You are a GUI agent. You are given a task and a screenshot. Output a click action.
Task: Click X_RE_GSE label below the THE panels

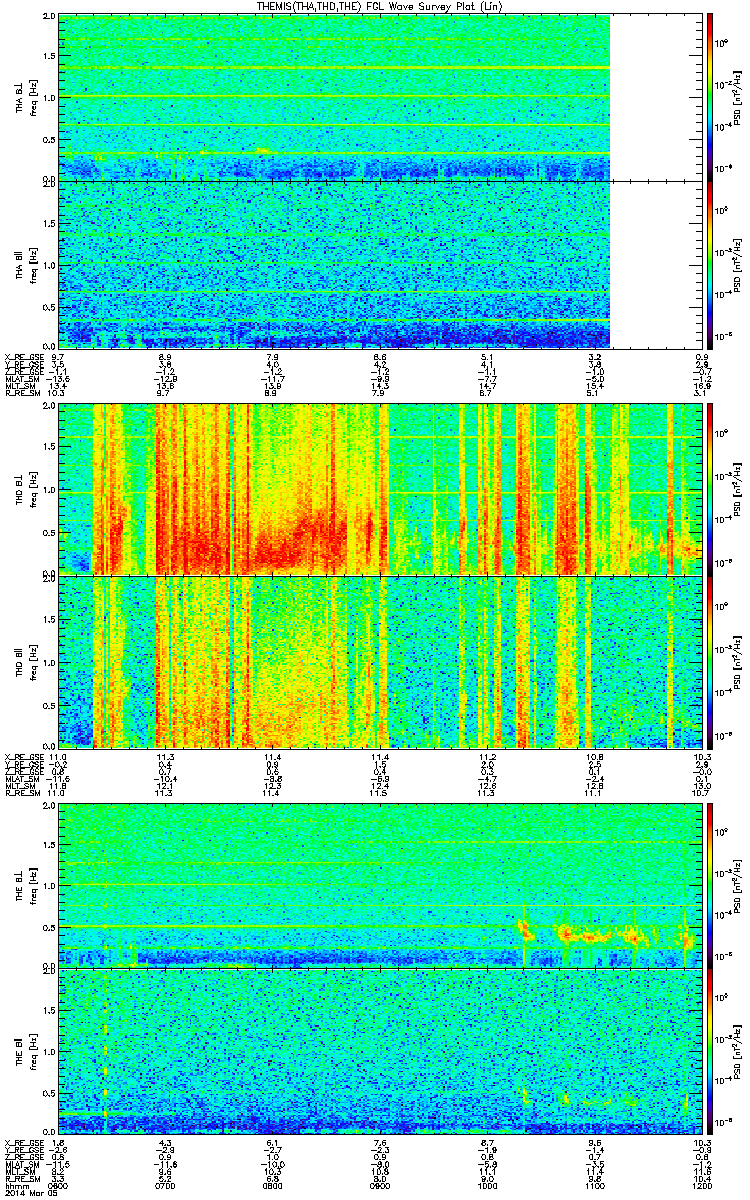pos(23,1142)
